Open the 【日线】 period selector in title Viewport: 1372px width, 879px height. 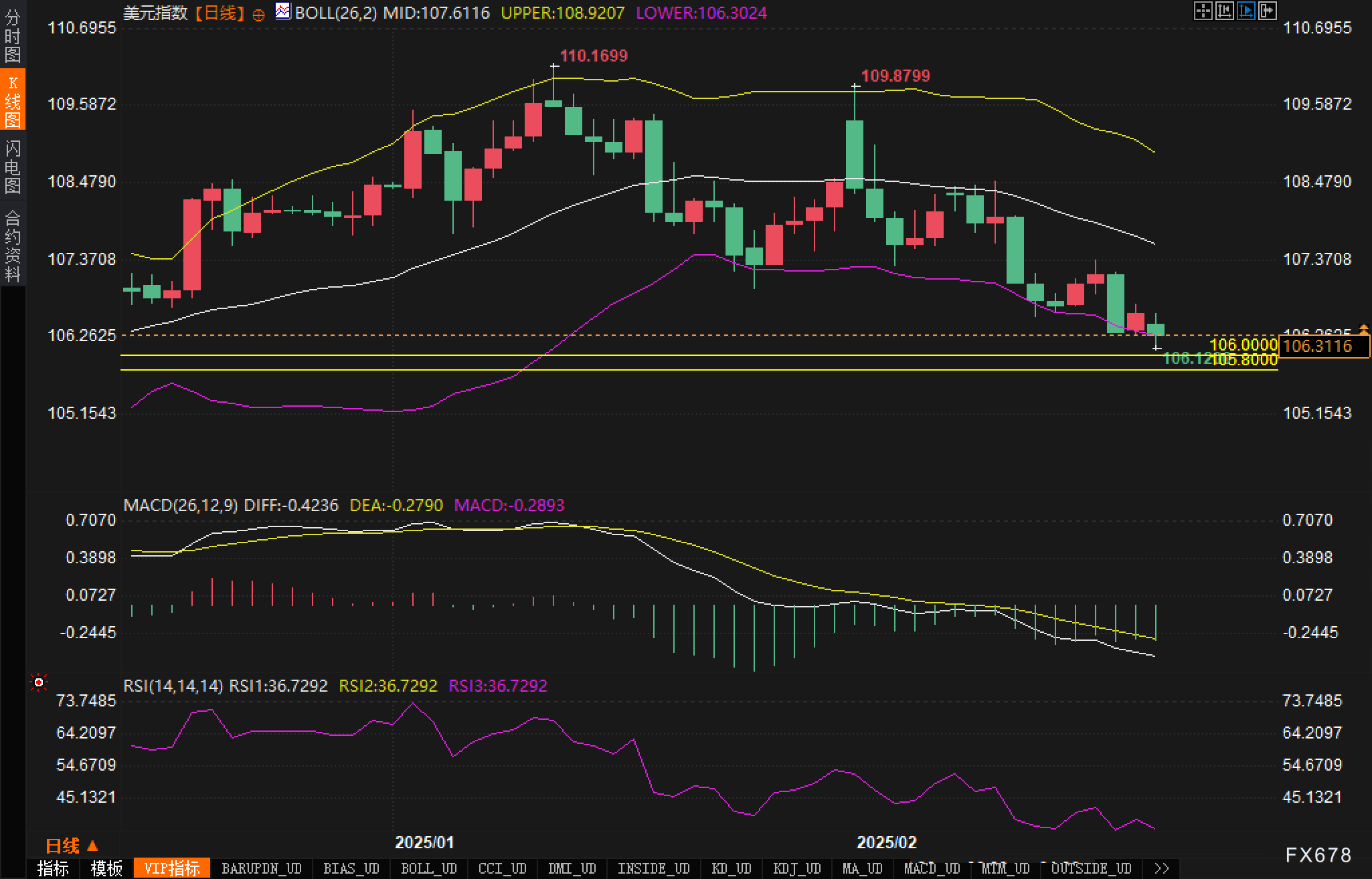(219, 13)
